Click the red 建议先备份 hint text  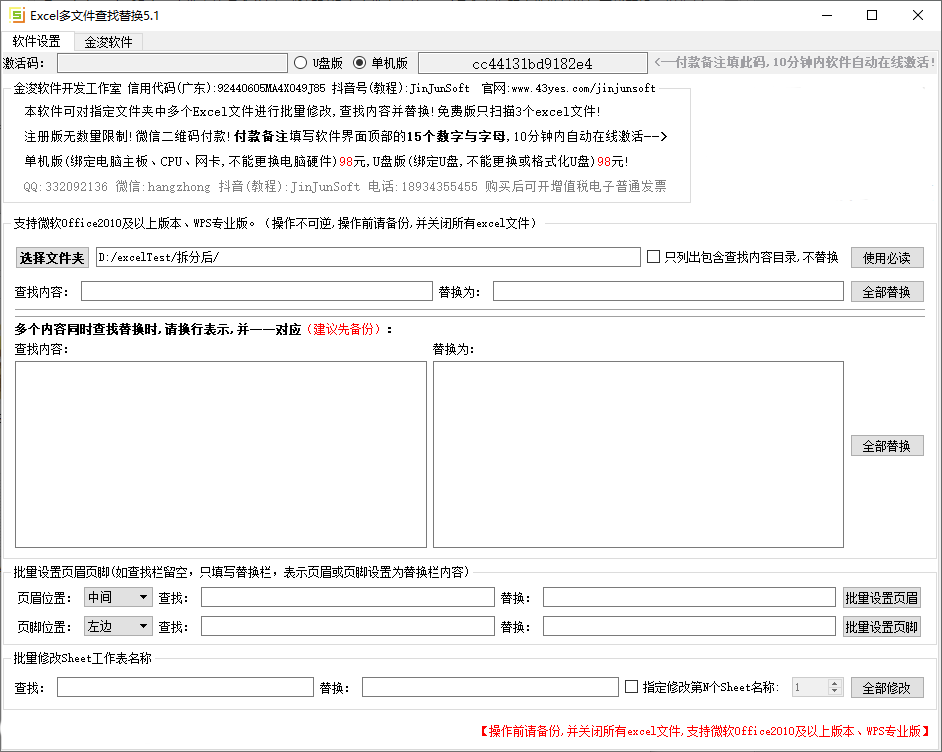(344, 329)
